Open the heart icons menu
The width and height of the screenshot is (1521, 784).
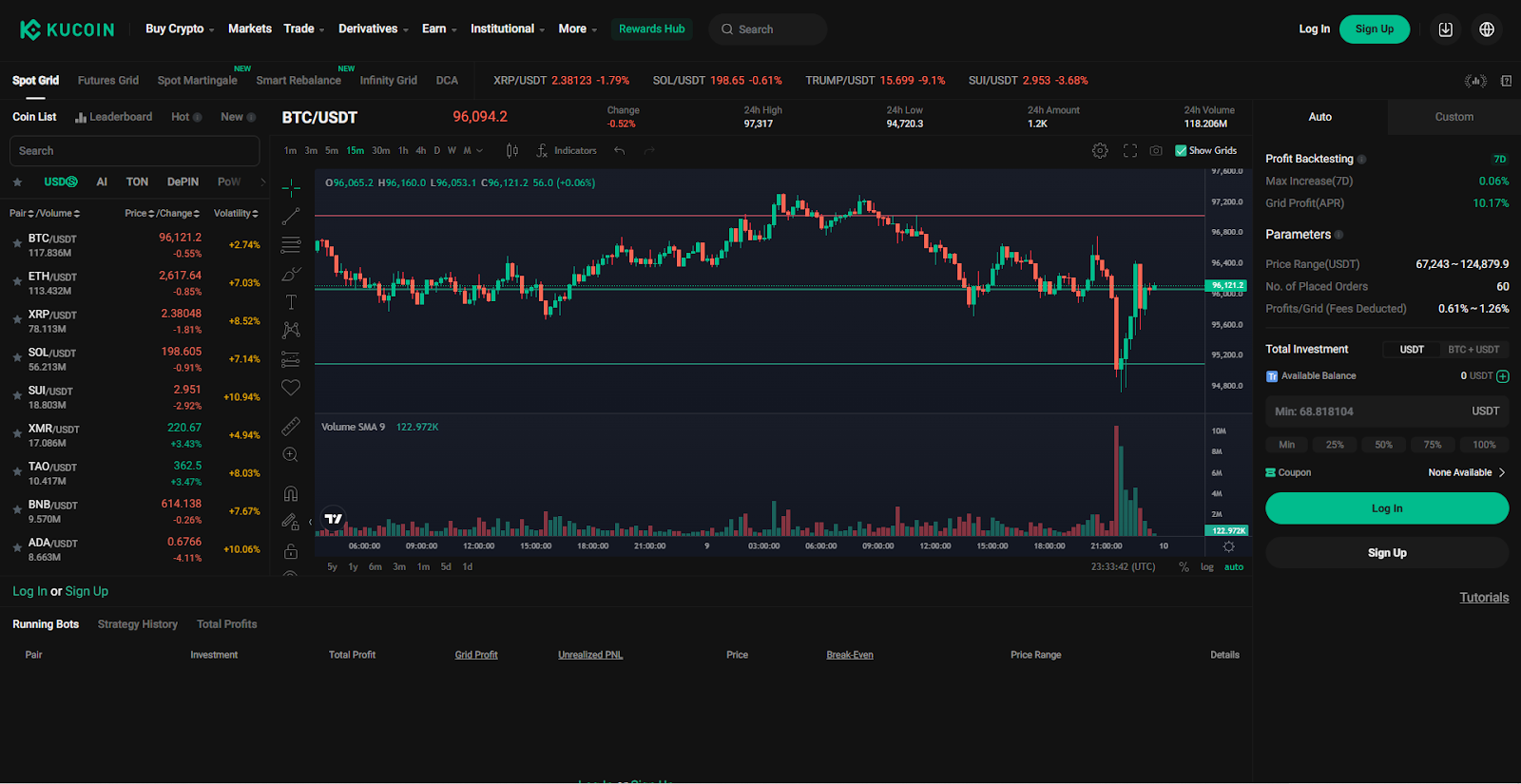(291, 388)
